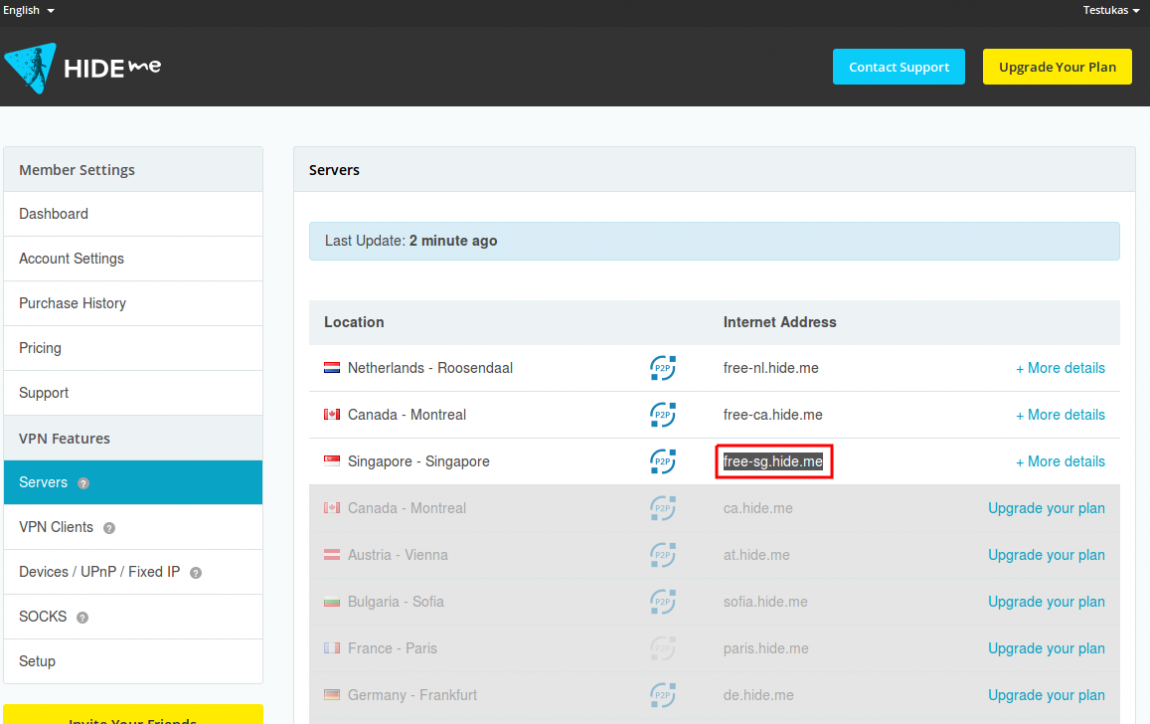The width and height of the screenshot is (1150, 724).
Task: Click Upgrade your plan link for Bulgaria - Sofia
Action: click(x=1046, y=601)
